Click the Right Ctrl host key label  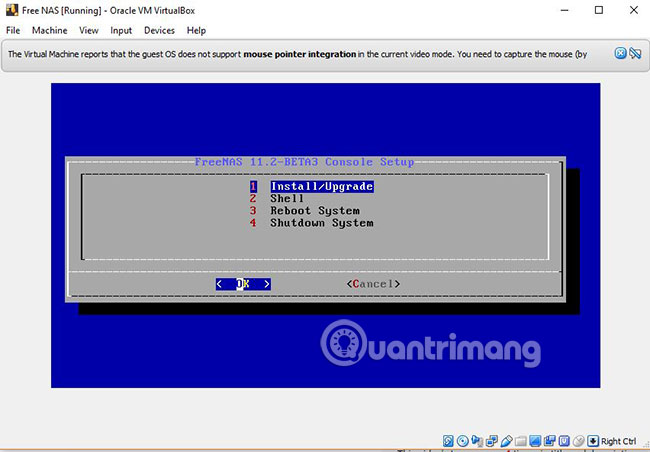coord(618,441)
